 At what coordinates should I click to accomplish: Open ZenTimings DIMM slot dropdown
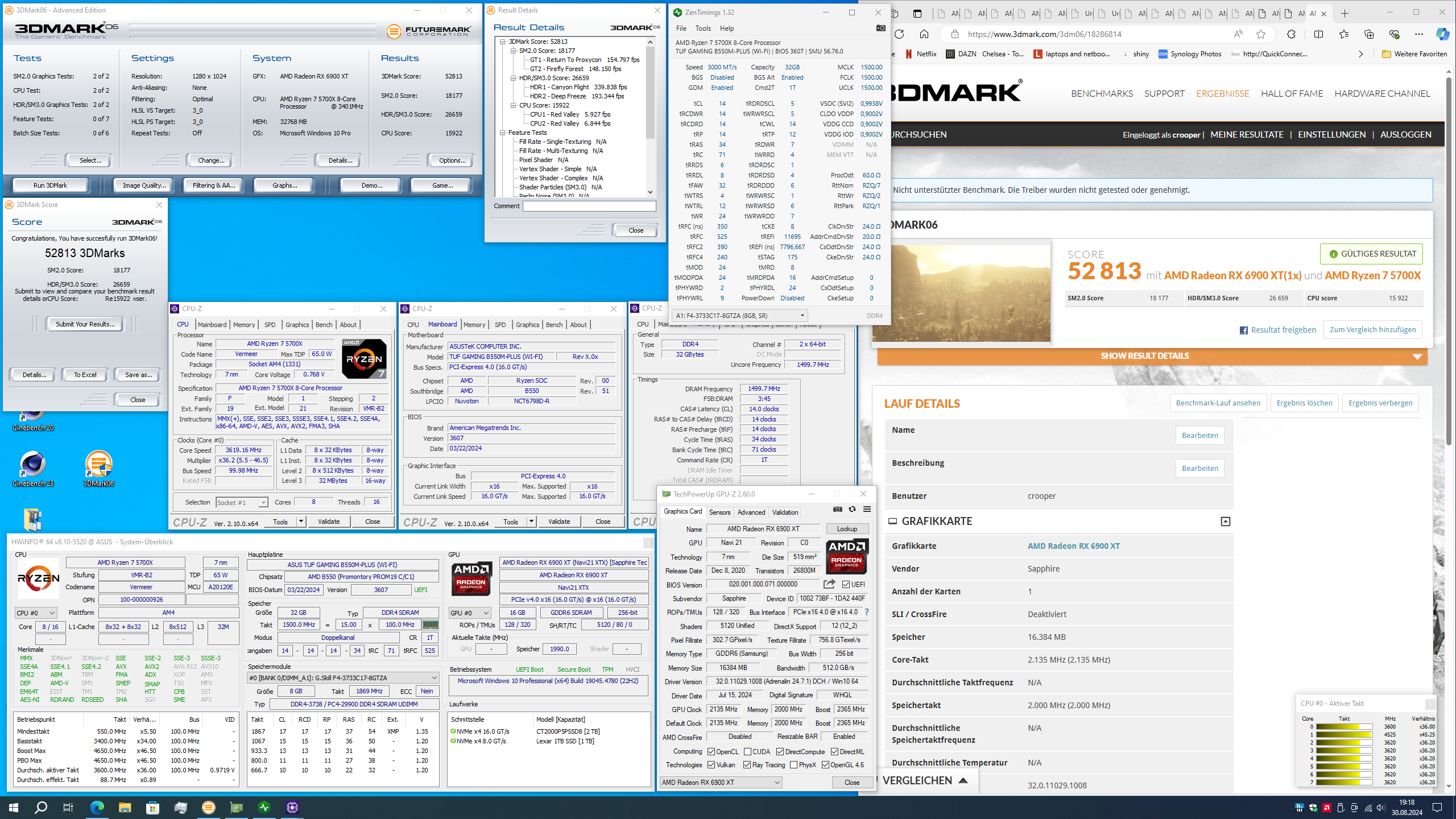tap(739, 315)
